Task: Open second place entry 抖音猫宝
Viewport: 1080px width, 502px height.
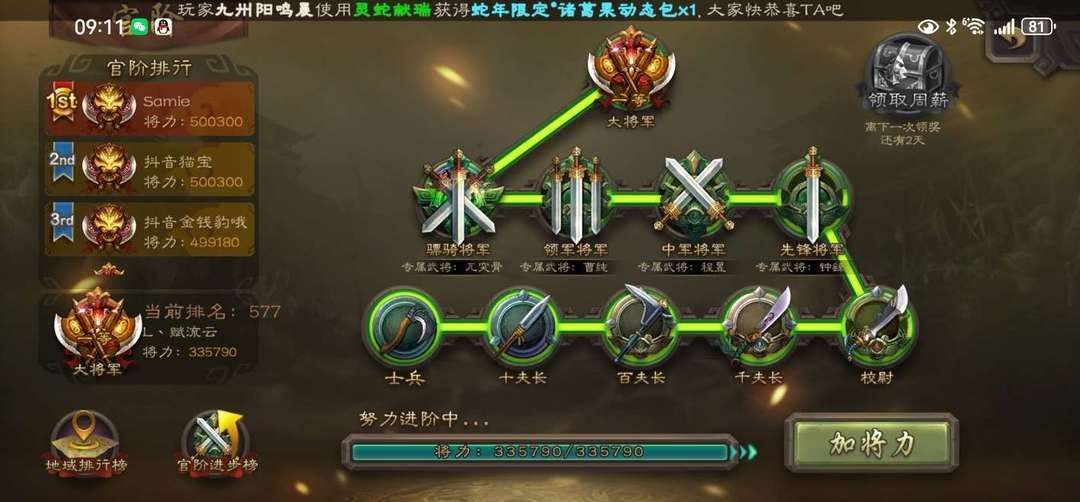Action: coord(149,169)
